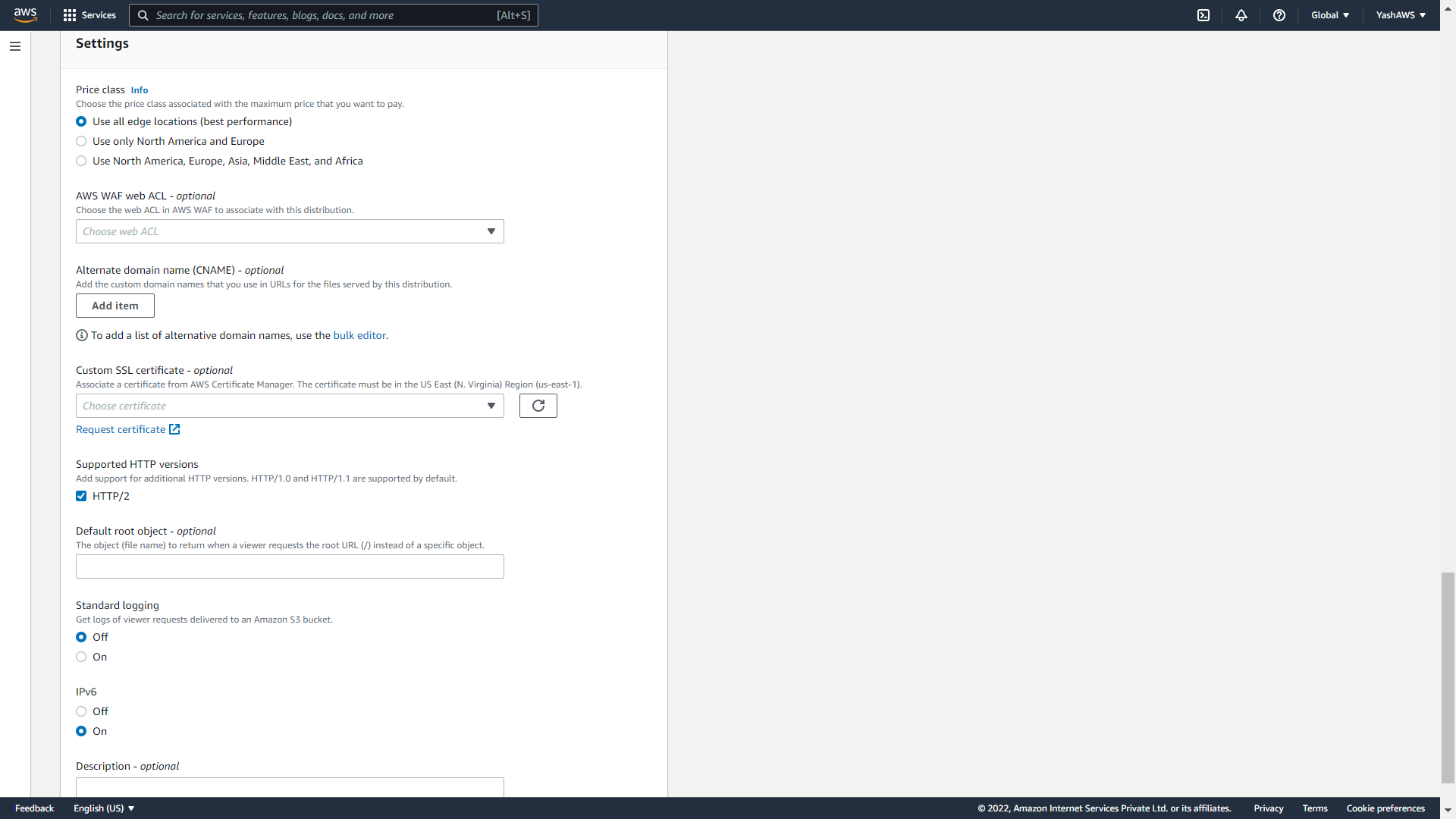This screenshot has height=819, width=1456.
Task: Select Use all edge locations radio button
Action: tap(82, 121)
